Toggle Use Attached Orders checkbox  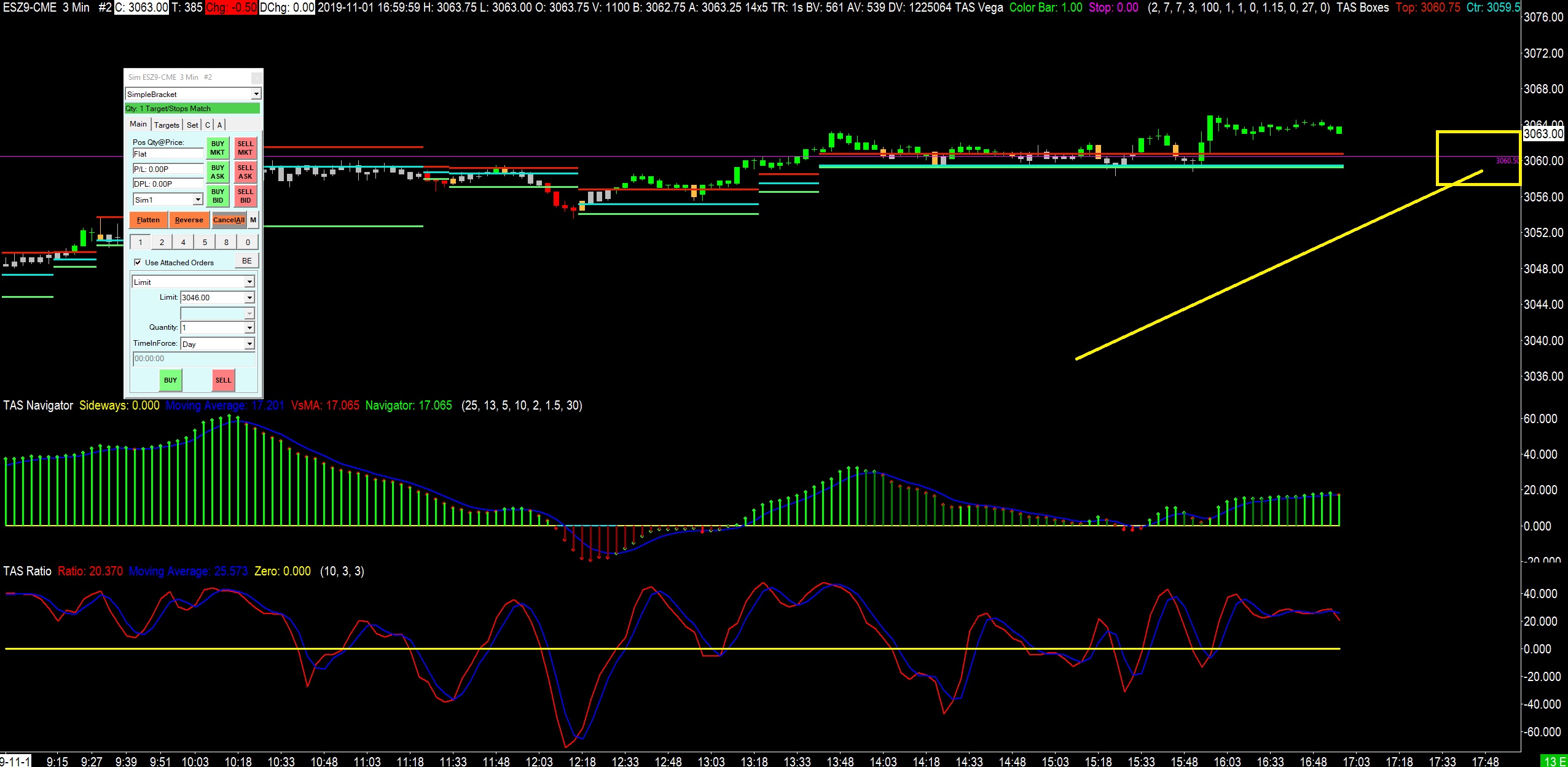click(138, 262)
